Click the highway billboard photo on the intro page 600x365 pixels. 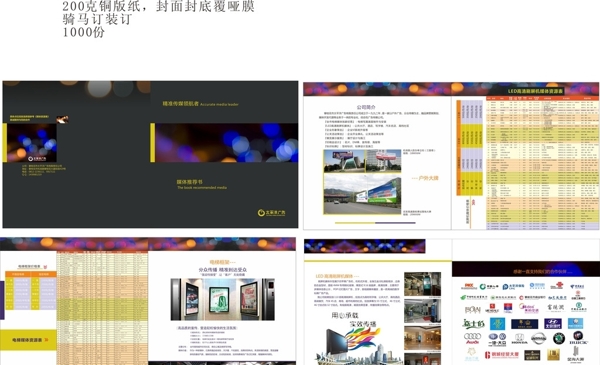(x=362, y=194)
